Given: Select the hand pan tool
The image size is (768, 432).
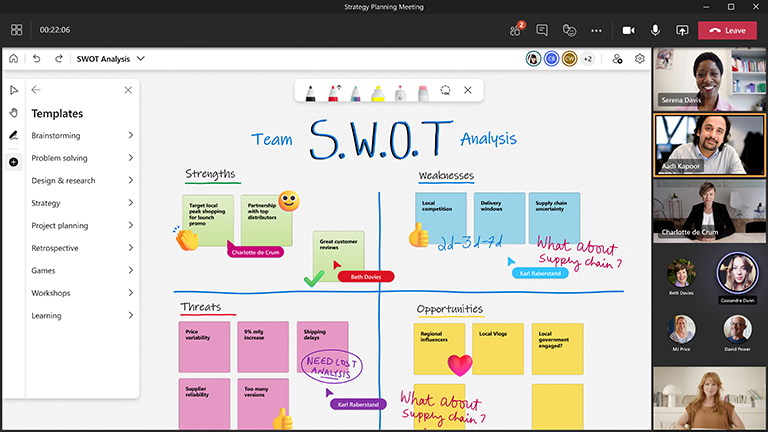Looking at the screenshot, I should point(13,113).
